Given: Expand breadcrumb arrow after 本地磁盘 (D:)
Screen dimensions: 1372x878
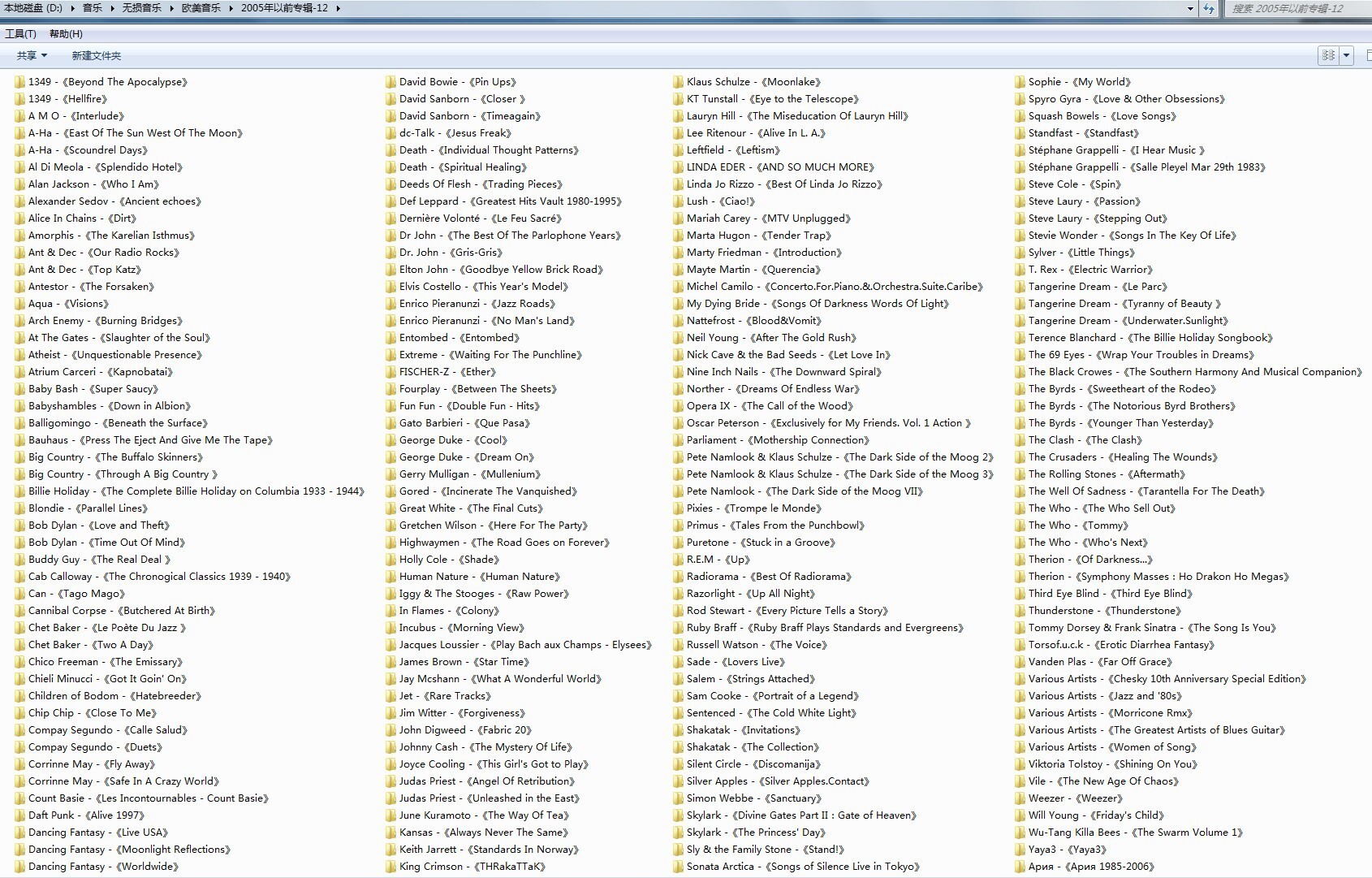Looking at the screenshot, I should (x=73, y=8).
